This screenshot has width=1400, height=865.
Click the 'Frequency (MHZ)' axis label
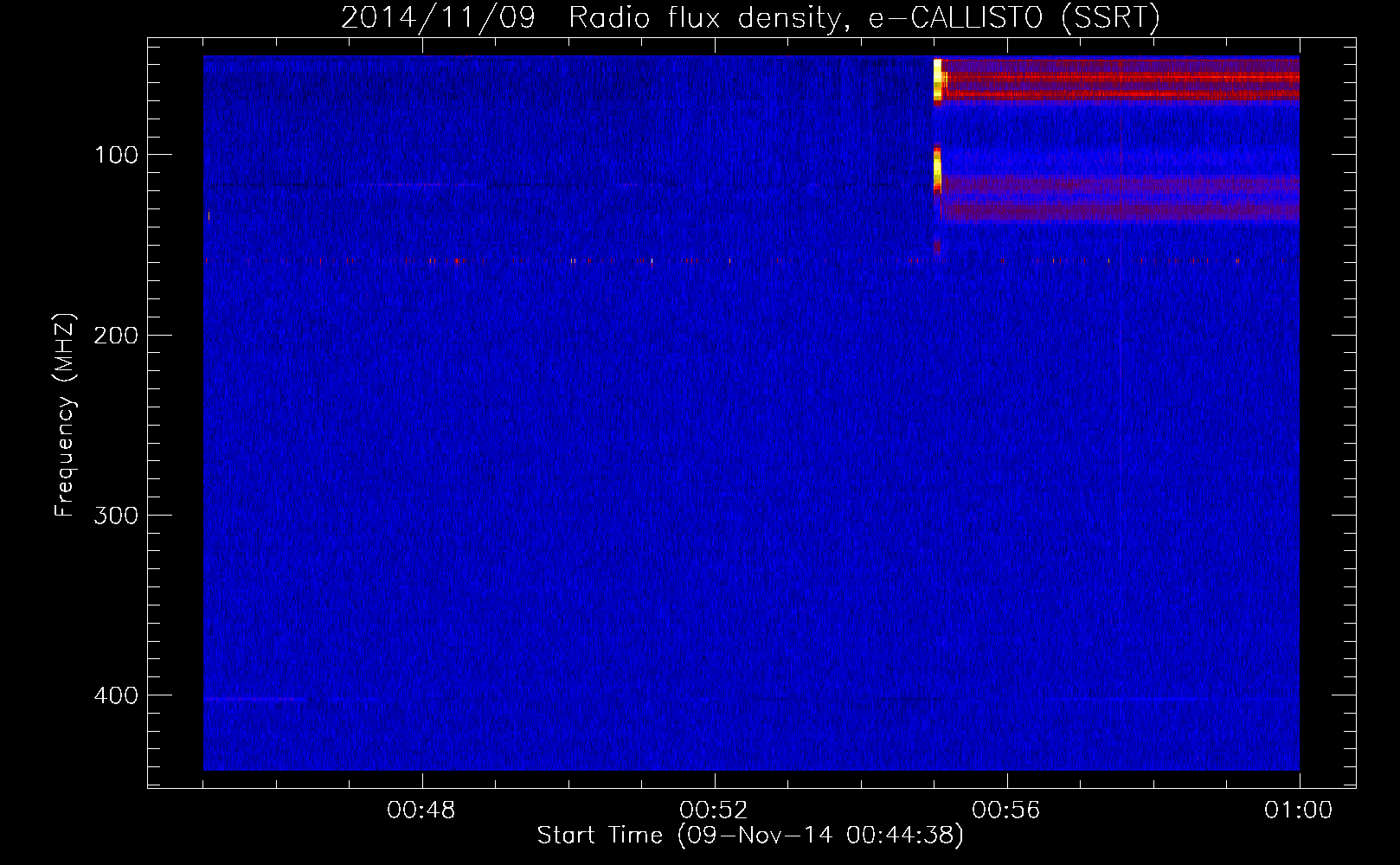65,415
